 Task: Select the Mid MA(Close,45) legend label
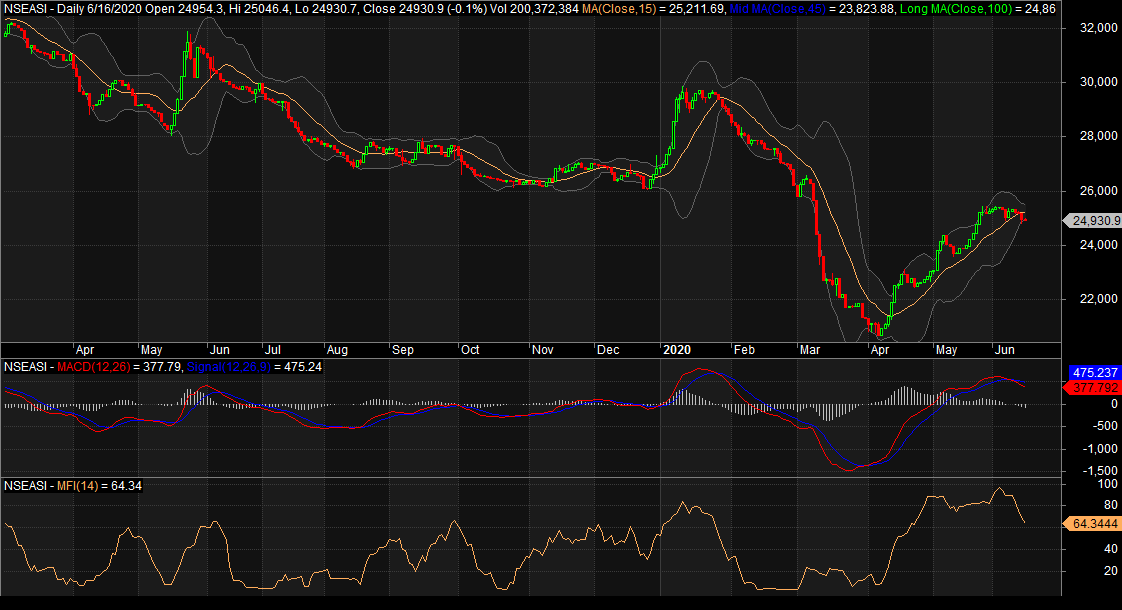click(x=778, y=9)
